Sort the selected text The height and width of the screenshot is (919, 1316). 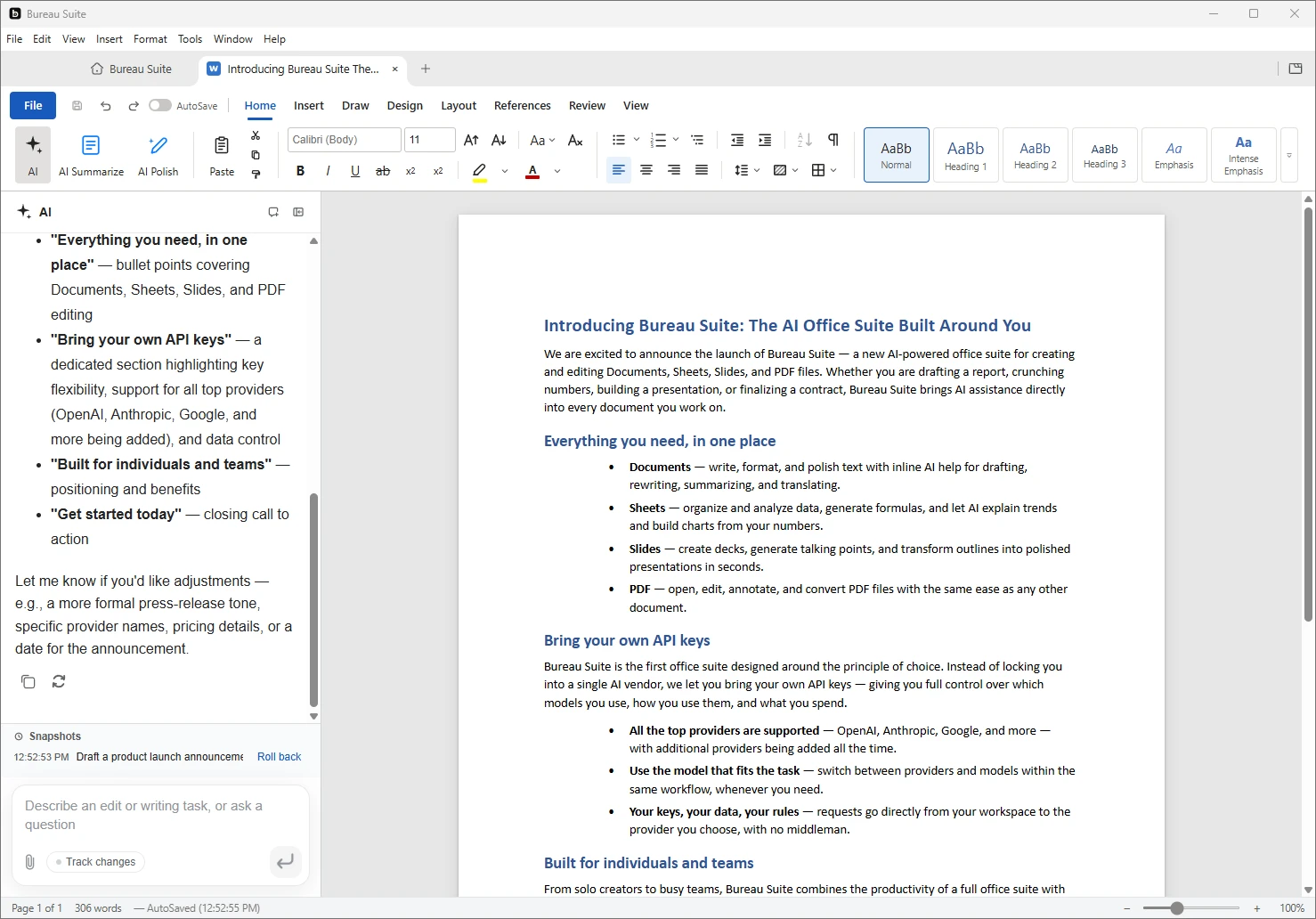805,140
